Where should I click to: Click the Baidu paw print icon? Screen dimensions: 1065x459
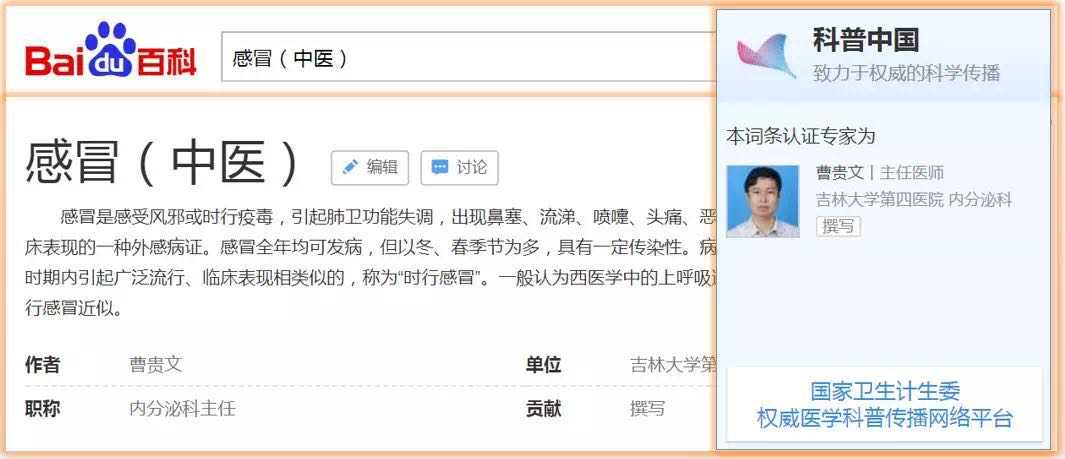tap(110, 50)
